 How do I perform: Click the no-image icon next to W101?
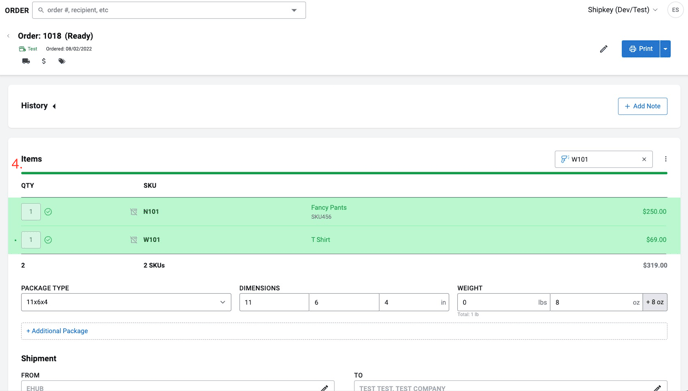[x=134, y=240]
